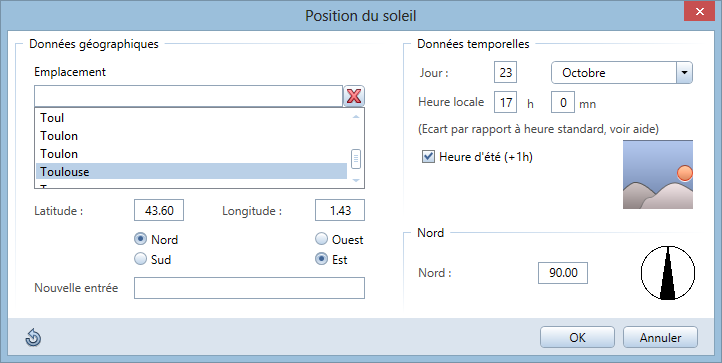The width and height of the screenshot is (722, 363).
Task: Open the Octobre month dropdown
Action: point(684,73)
